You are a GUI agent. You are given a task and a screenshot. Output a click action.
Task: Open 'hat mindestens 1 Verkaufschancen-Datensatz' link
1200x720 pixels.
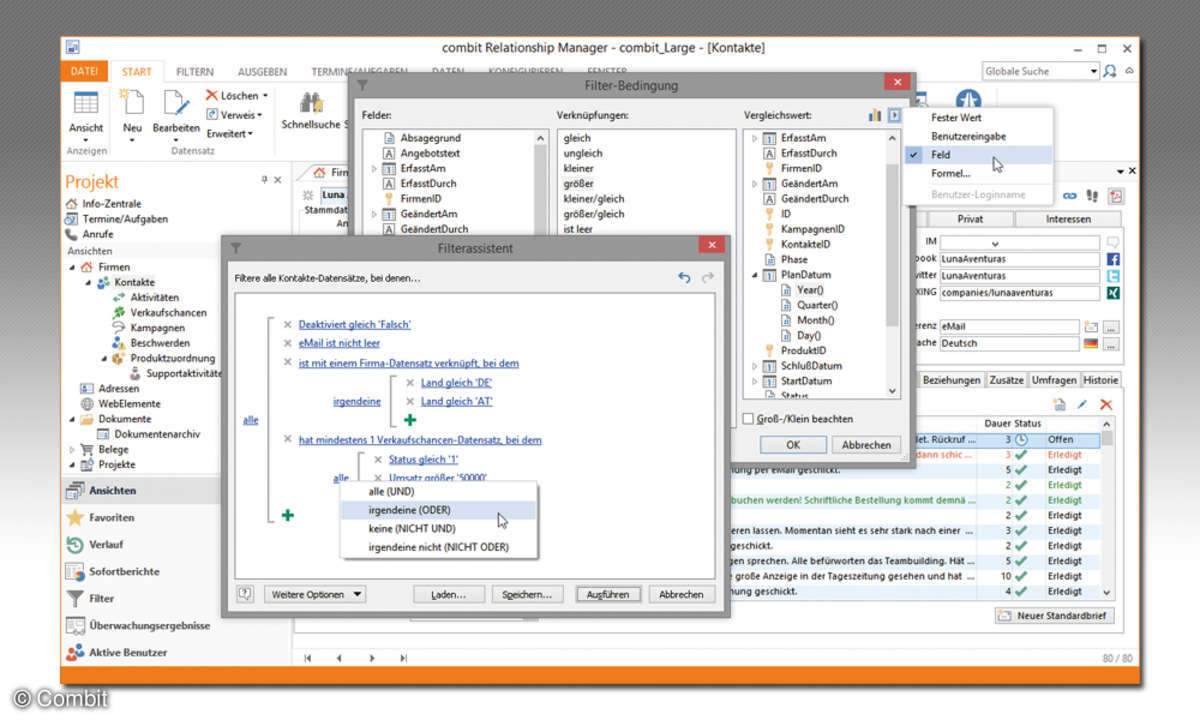point(420,440)
